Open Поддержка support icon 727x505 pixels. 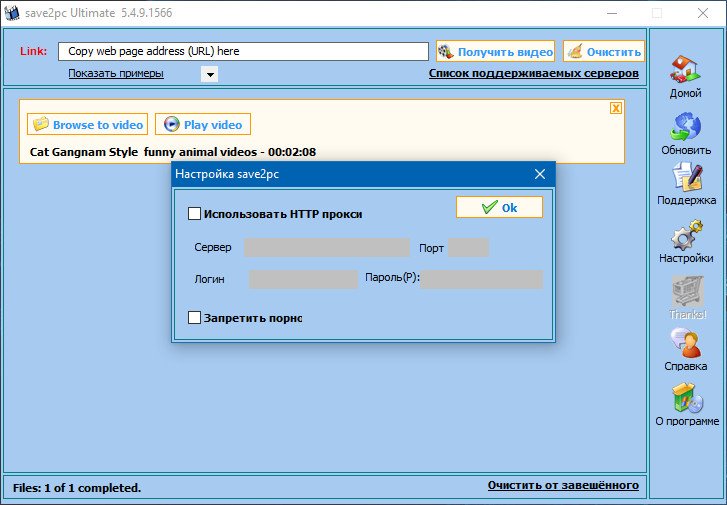click(x=687, y=177)
